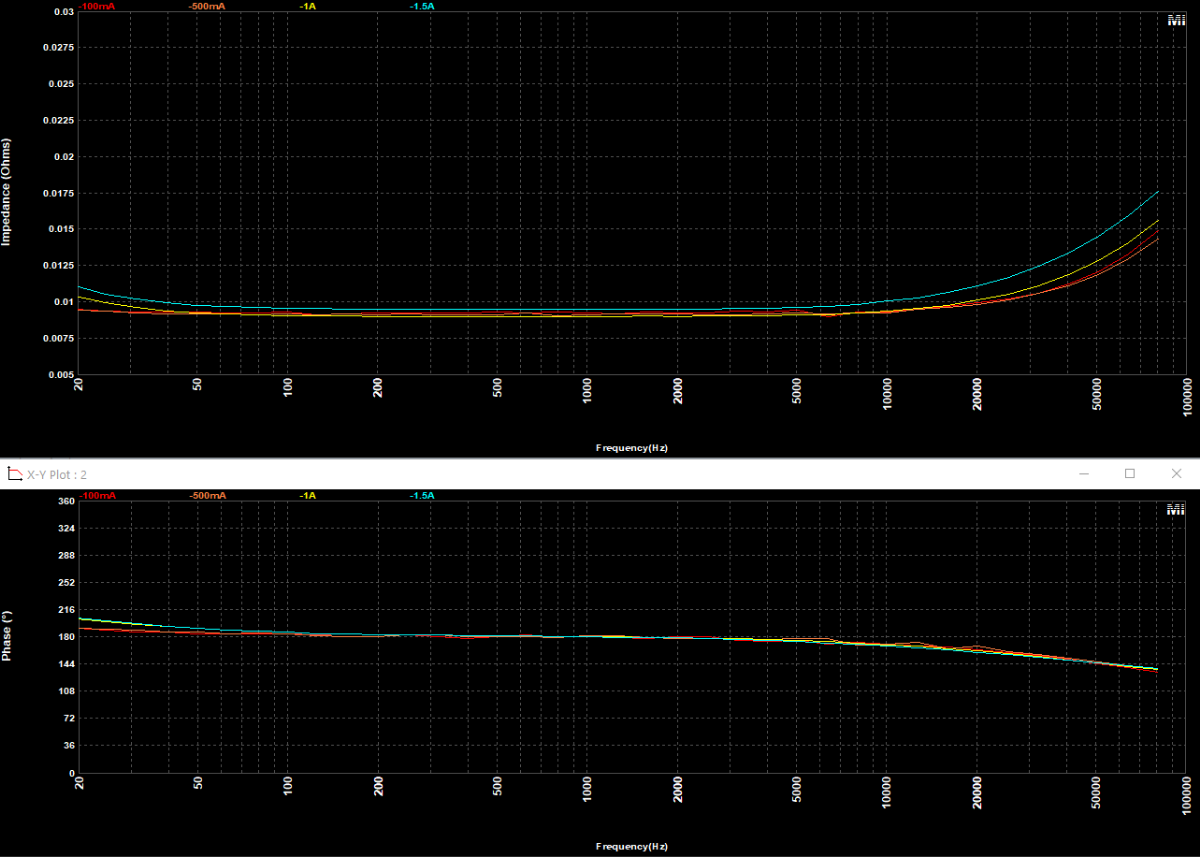This screenshot has height=857, width=1200.
Task: Toggle the -500mA trace in impedance legend
Action: click(206, 5)
